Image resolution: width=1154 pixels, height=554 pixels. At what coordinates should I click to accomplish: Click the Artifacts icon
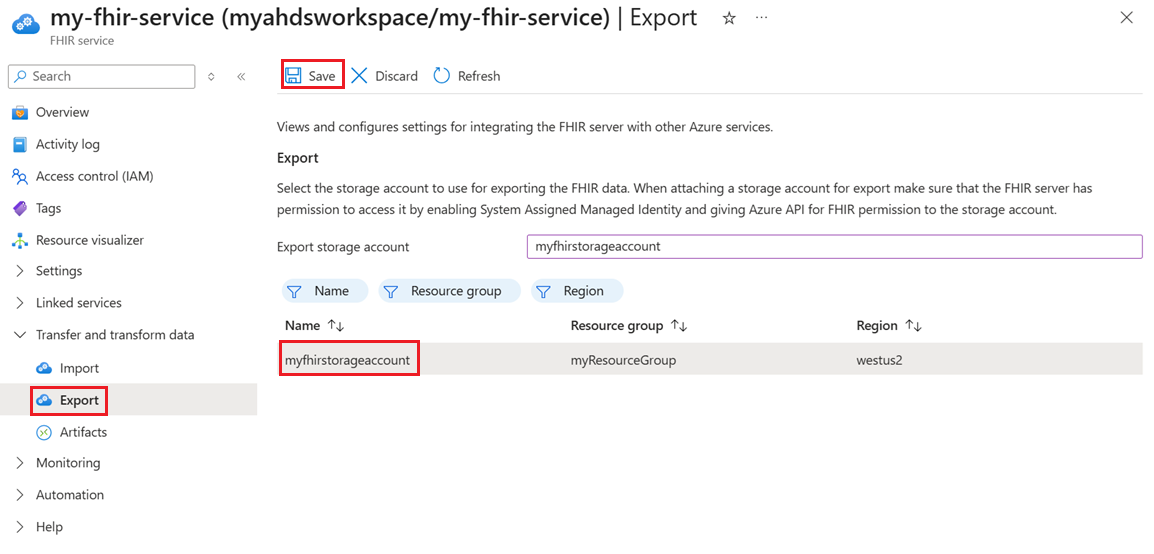coord(44,433)
